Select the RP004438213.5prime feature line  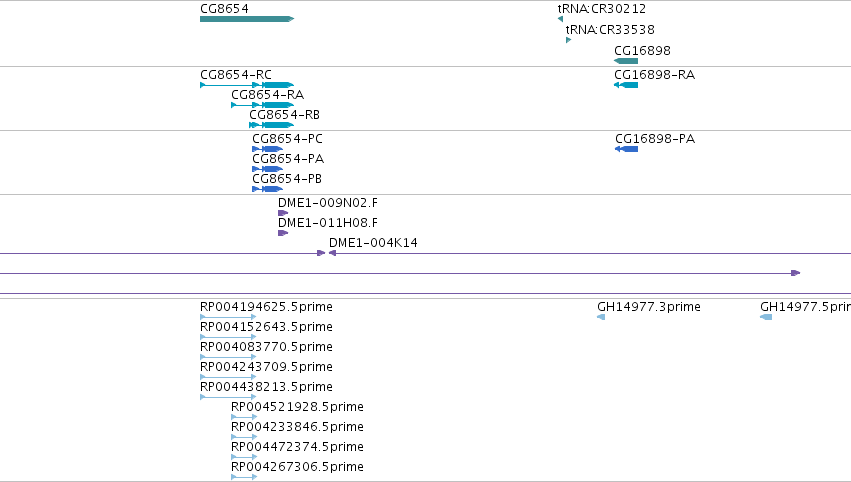tap(228, 397)
